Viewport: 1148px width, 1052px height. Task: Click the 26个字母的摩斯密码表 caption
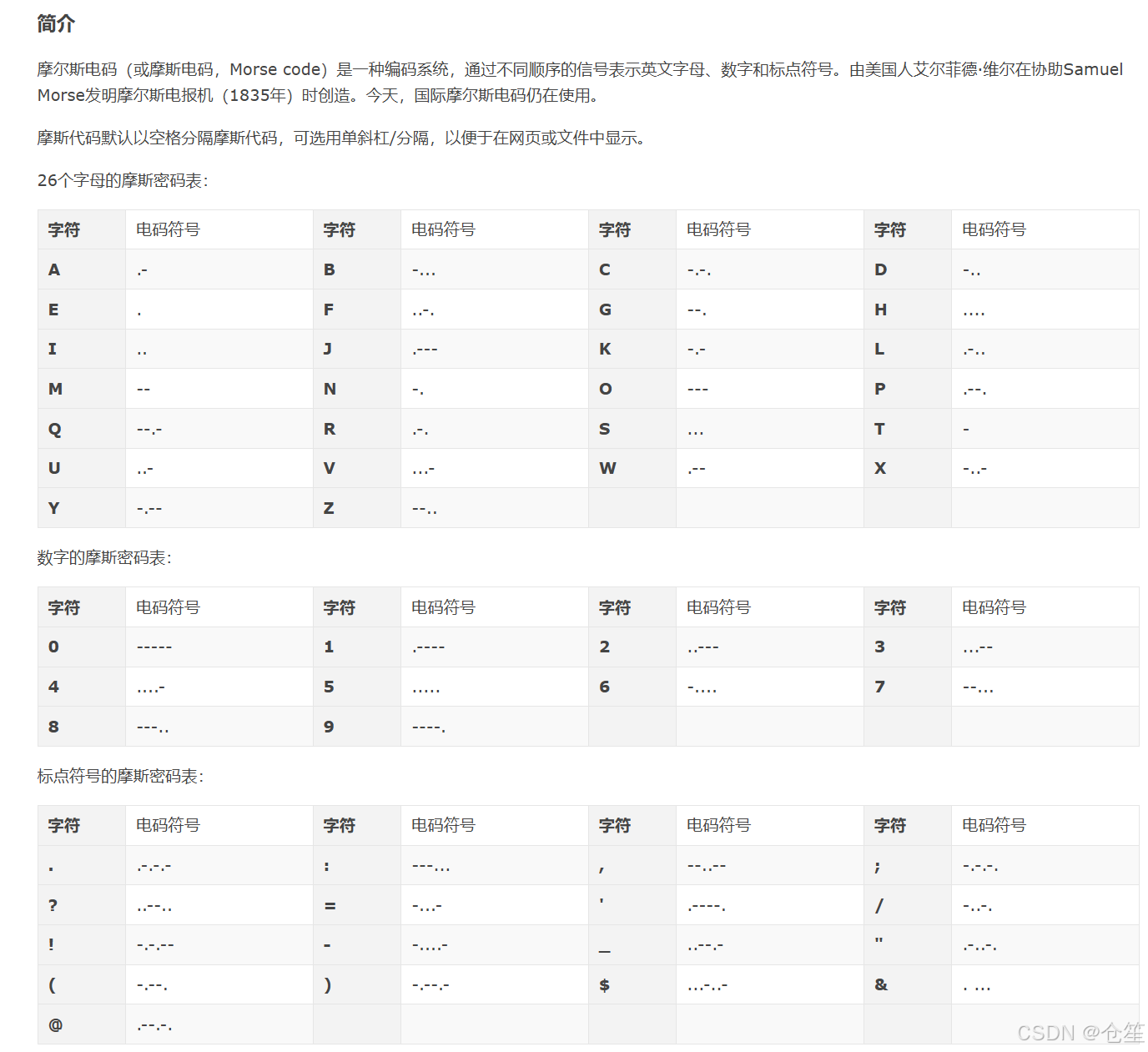(x=123, y=180)
